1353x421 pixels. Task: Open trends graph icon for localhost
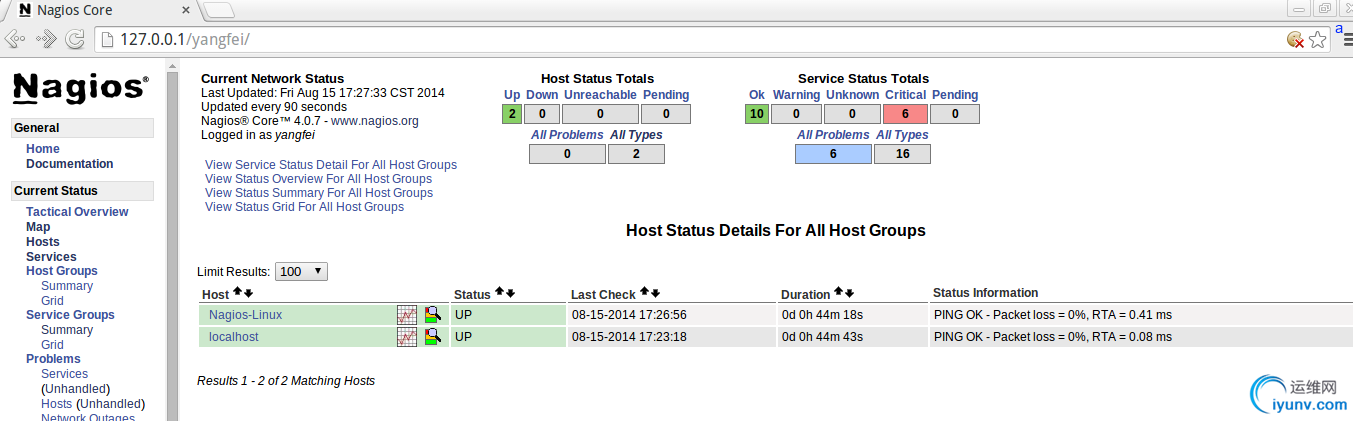point(407,337)
